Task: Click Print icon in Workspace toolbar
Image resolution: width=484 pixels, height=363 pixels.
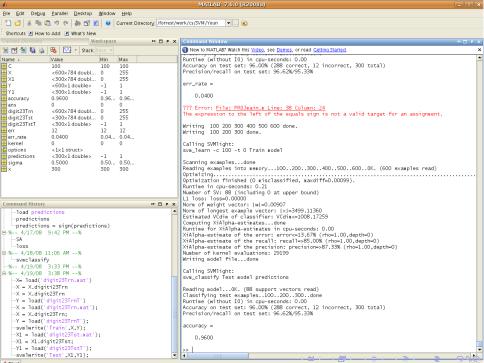Action: pos(42,50)
